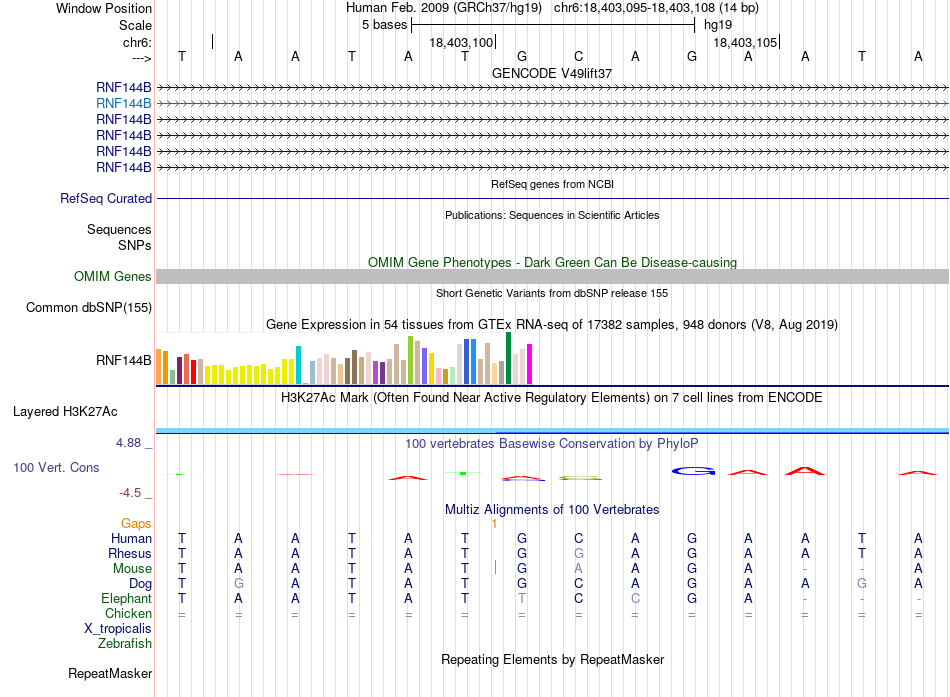Click the orange gap marker in the Mouse row

coord(495,567)
